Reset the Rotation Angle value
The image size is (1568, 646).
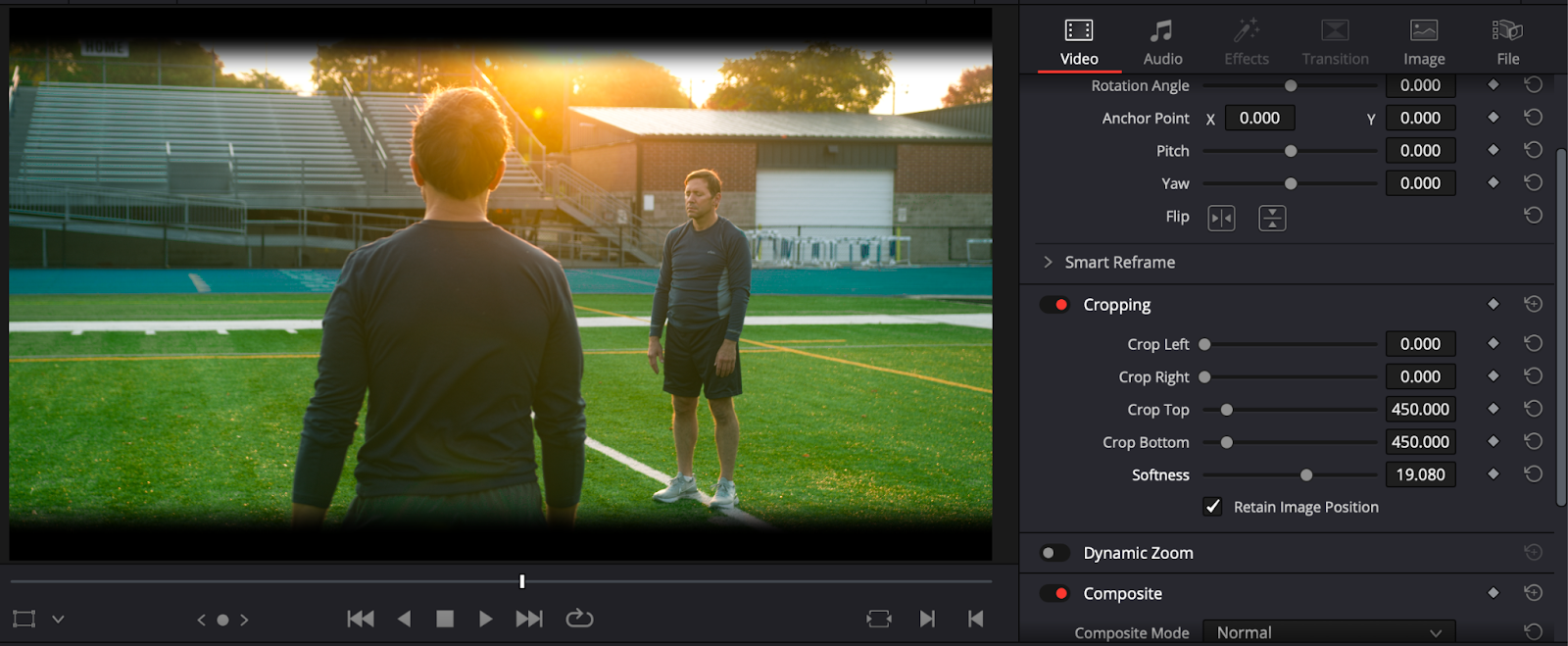[1534, 85]
